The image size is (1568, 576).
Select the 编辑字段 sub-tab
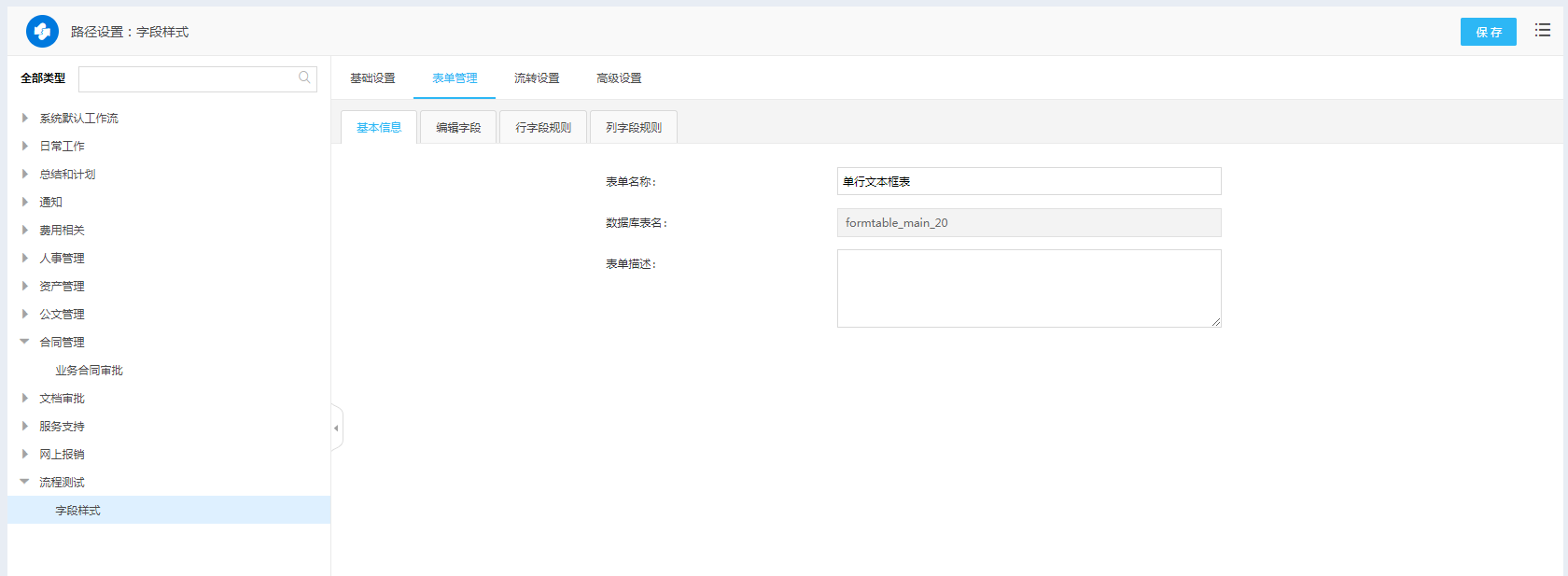(458, 128)
